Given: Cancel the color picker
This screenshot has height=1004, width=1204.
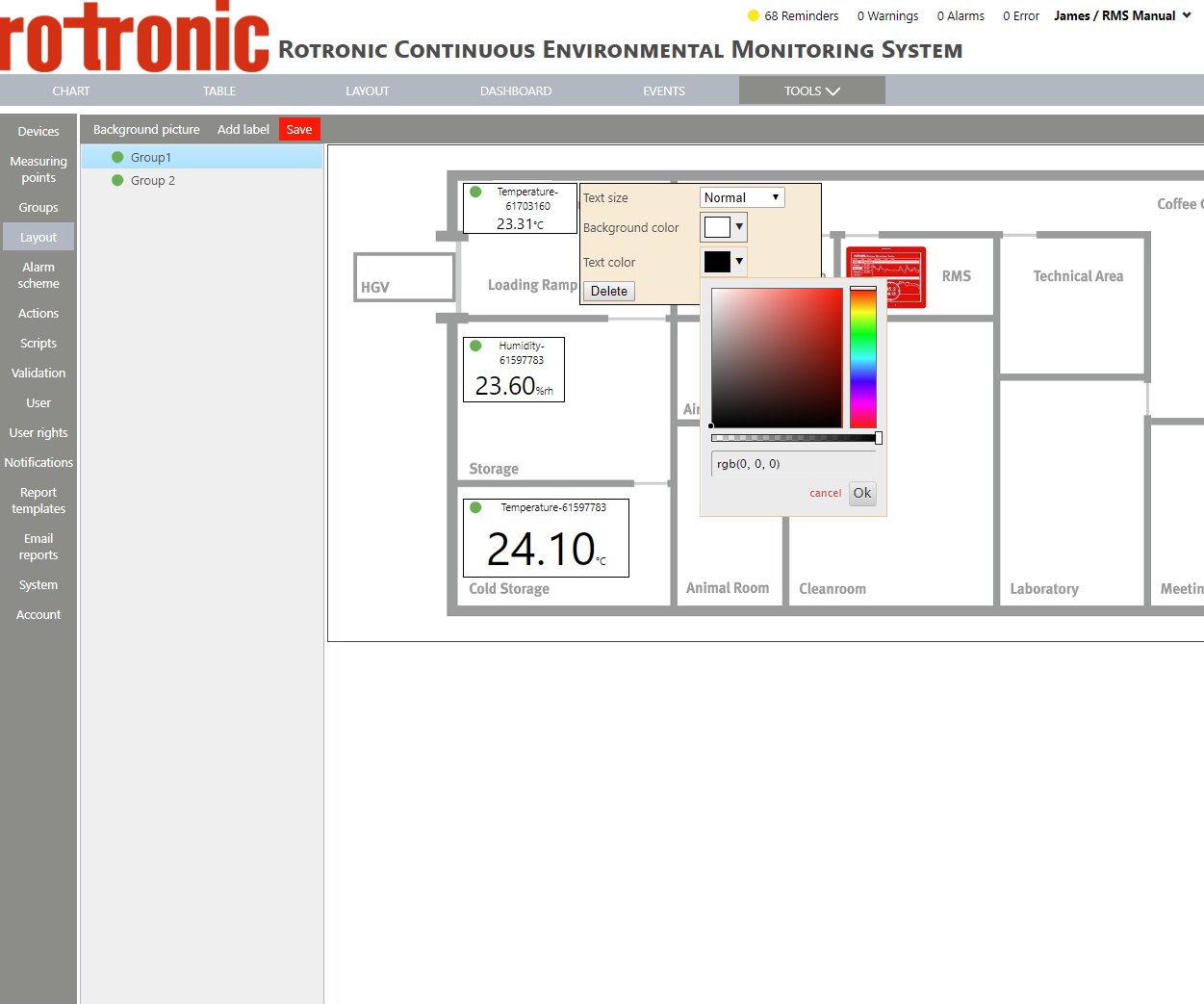Looking at the screenshot, I should coord(826,493).
